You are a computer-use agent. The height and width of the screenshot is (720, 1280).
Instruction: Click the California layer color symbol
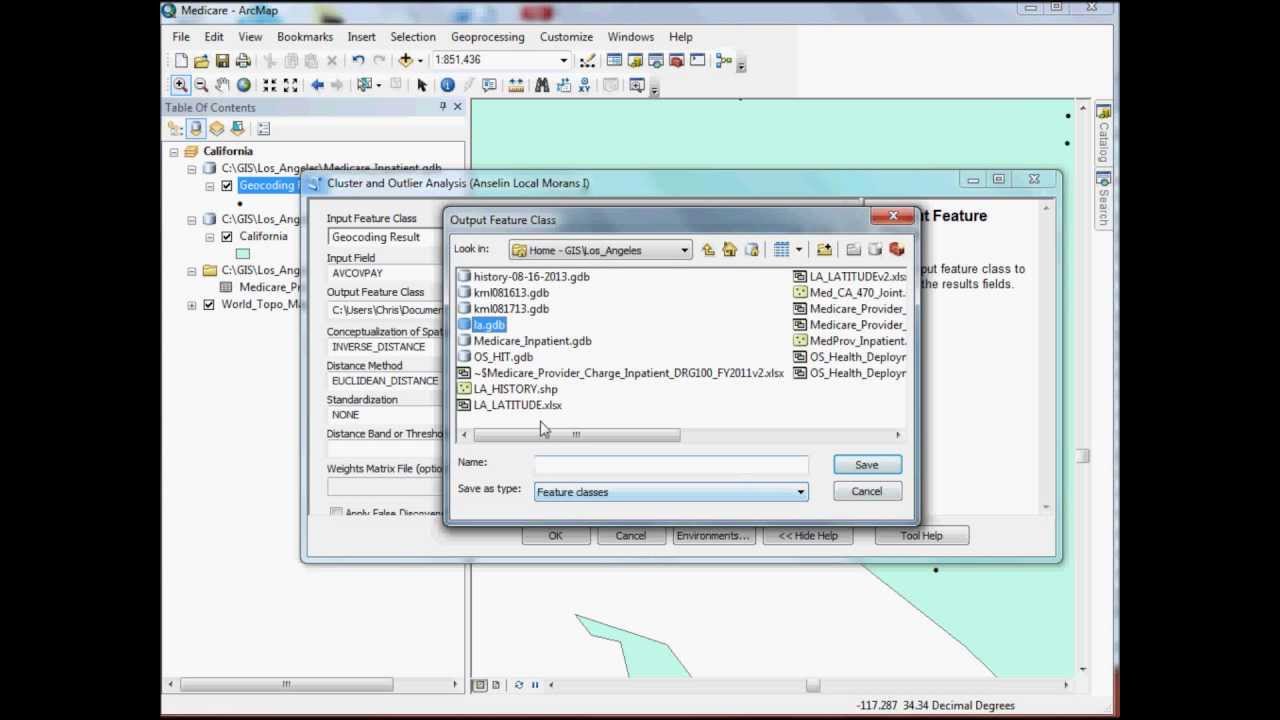(242, 254)
